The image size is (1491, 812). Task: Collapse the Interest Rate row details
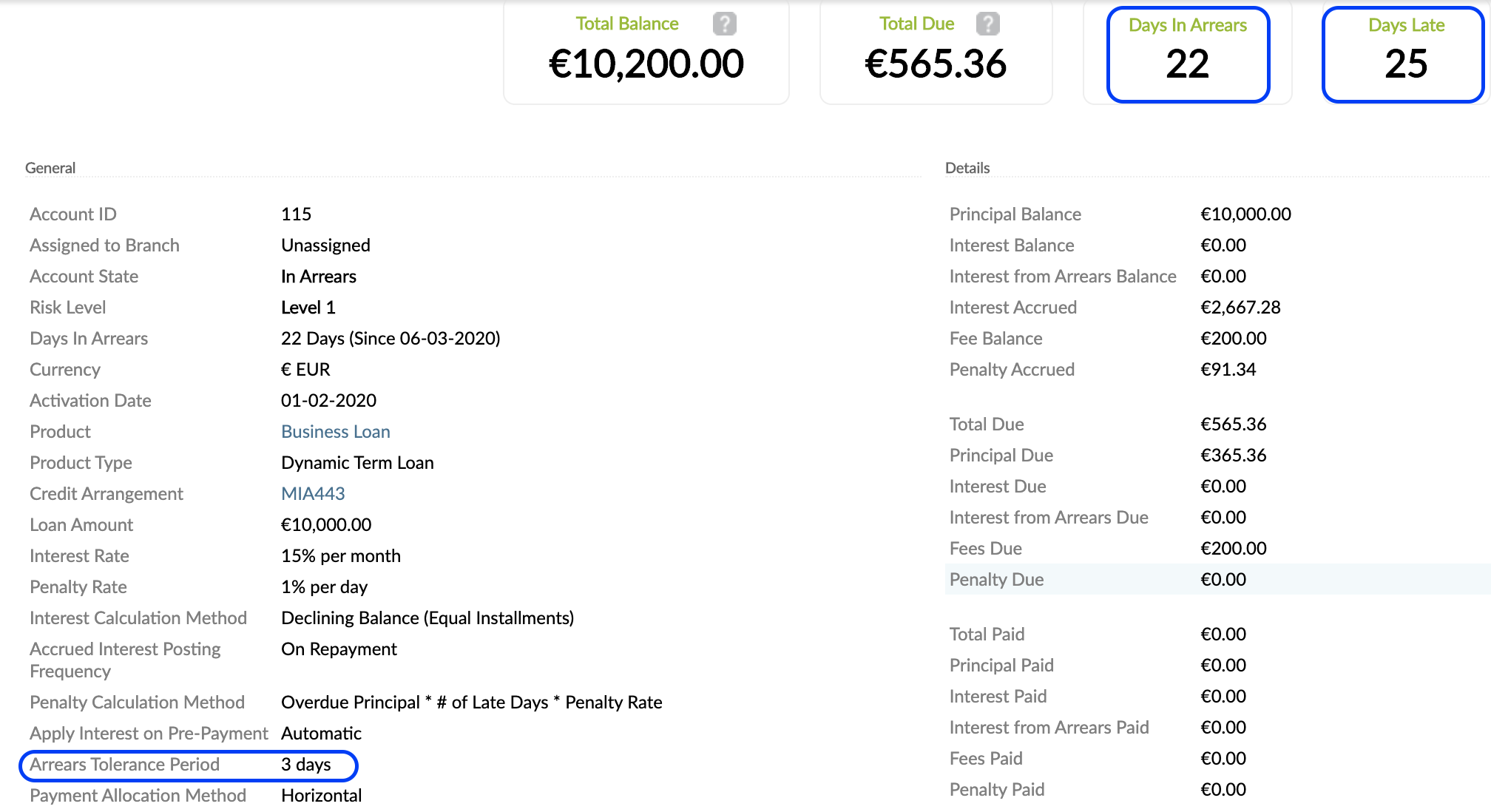(x=340, y=555)
